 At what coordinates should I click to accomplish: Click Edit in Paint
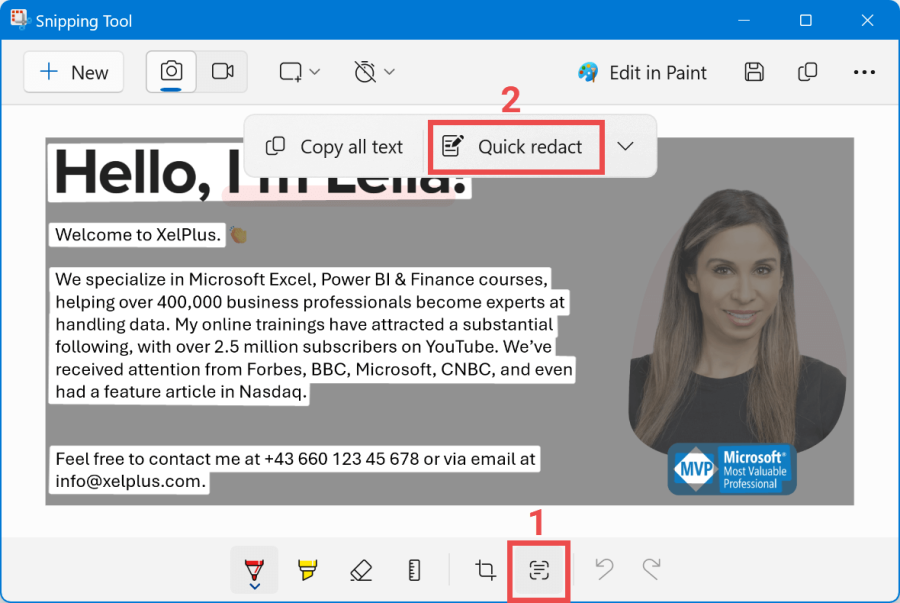tap(642, 72)
